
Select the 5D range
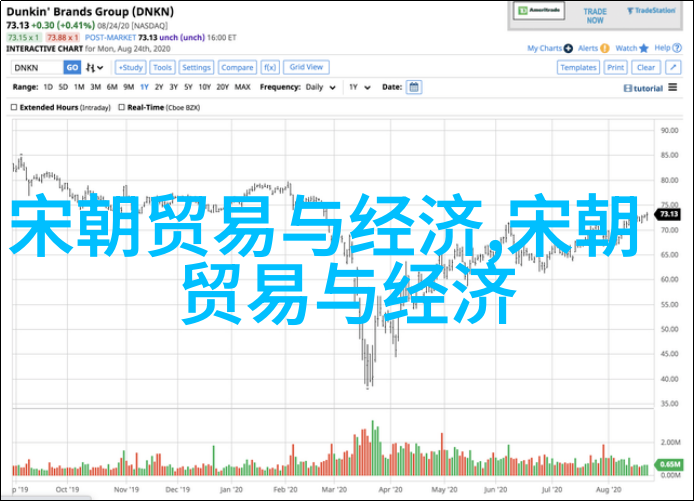[x=63, y=87]
